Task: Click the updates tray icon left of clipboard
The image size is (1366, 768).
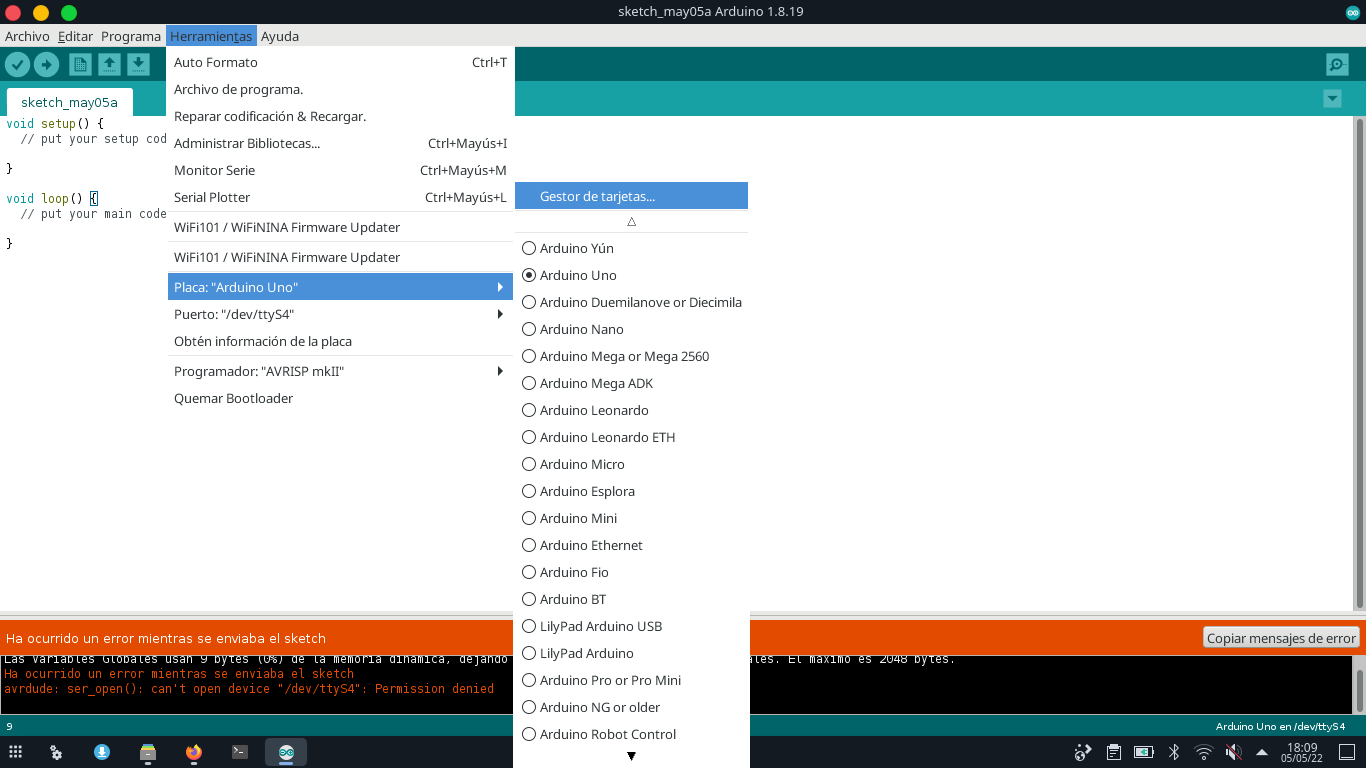Action: click(x=1083, y=752)
